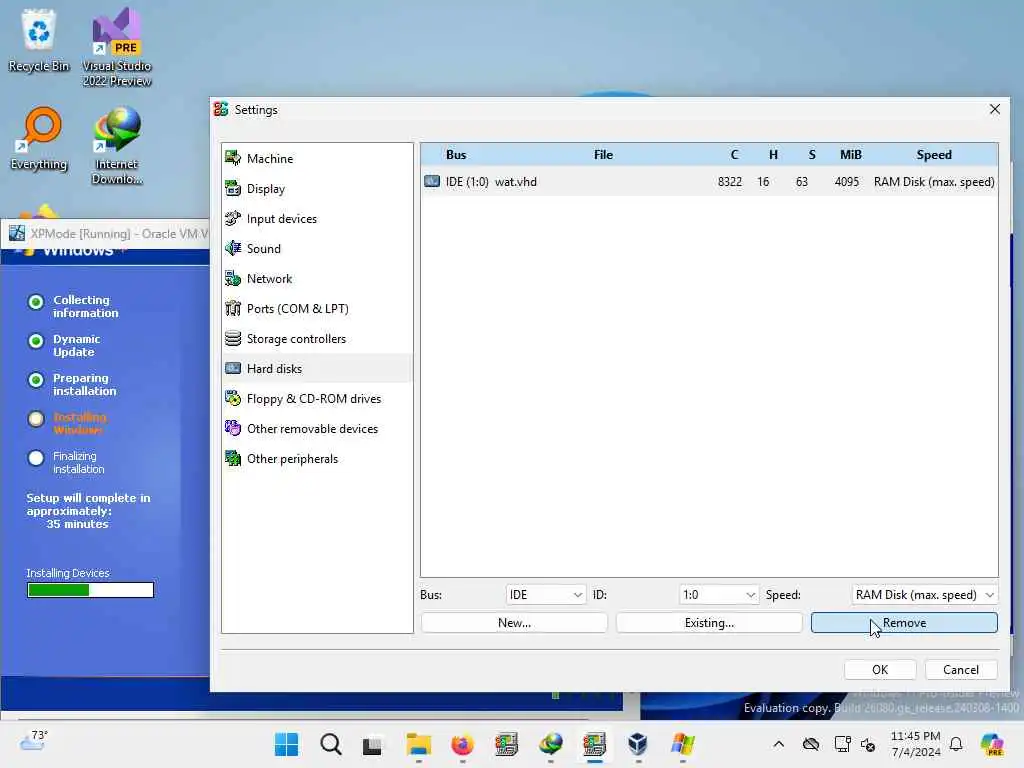Screen dimensions: 1024x768
Task: Click the MiB column header
Action: coord(851,155)
